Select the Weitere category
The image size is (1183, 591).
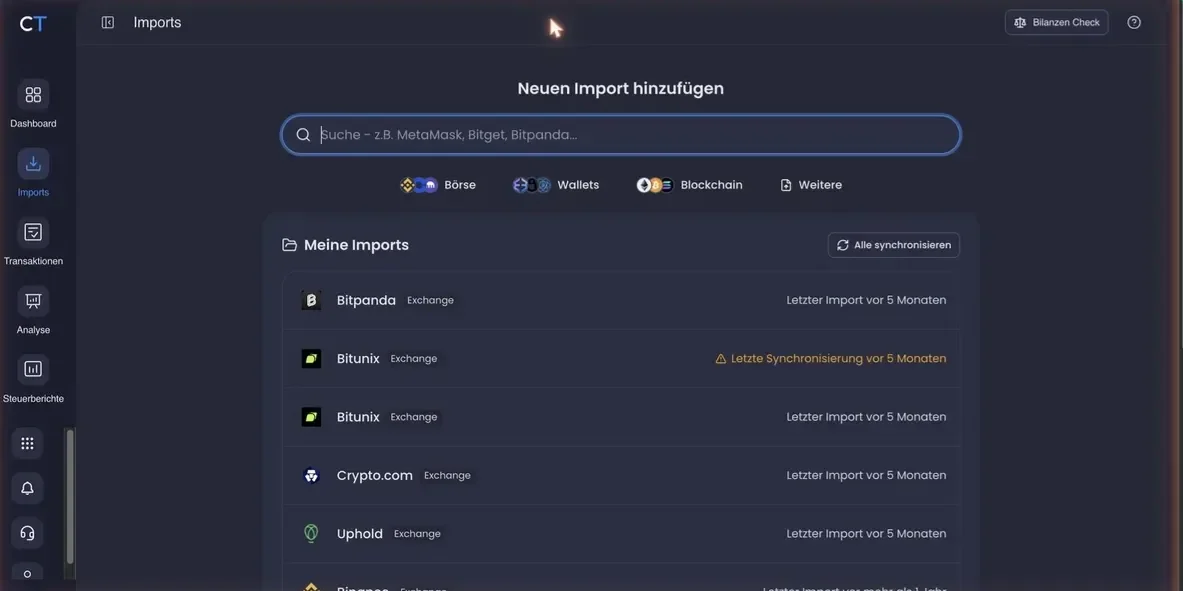[x=811, y=185]
